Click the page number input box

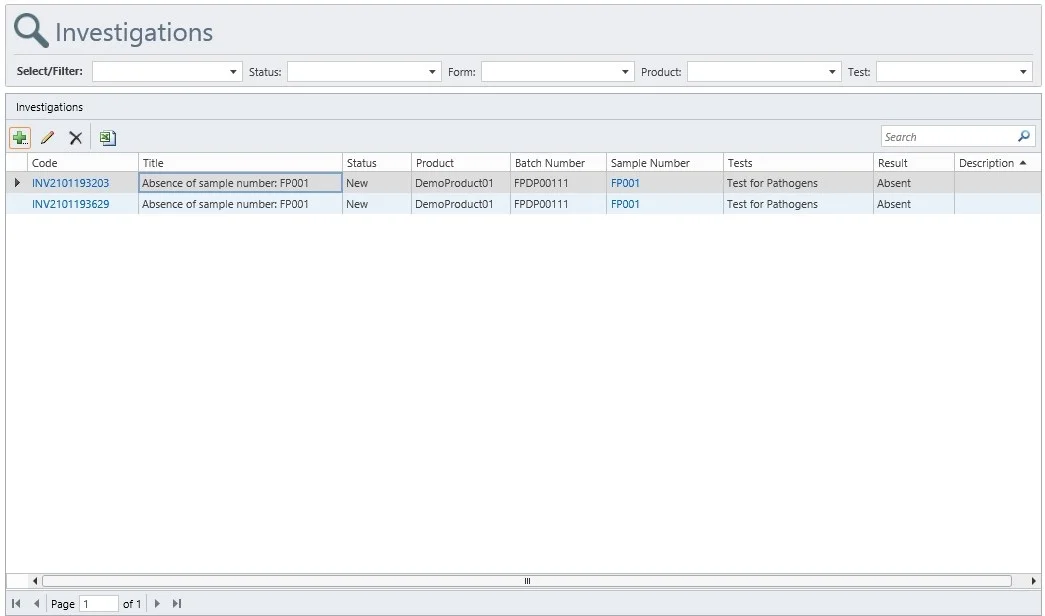(98, 604)
